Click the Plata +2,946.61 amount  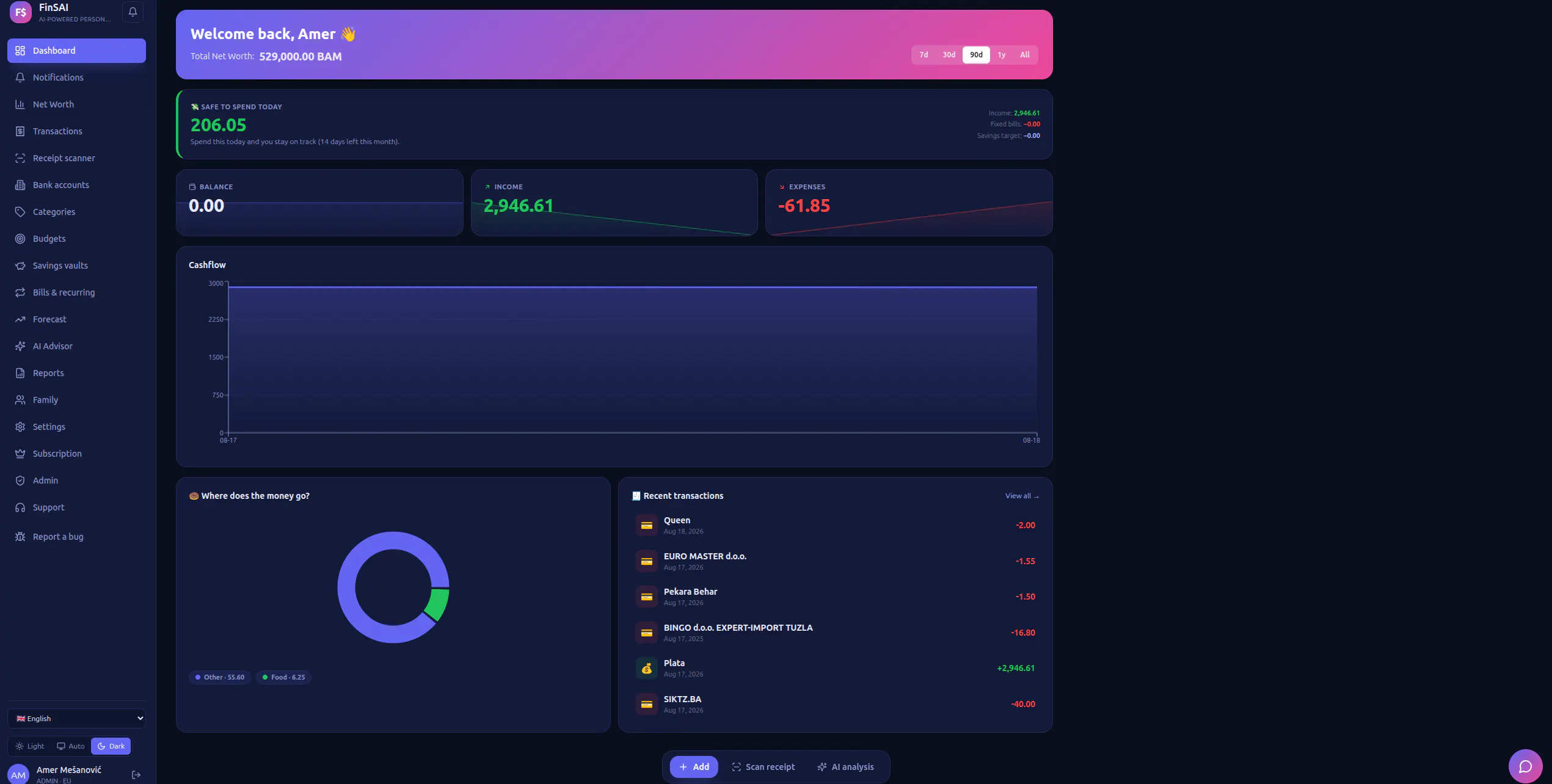pos(1016,668)
